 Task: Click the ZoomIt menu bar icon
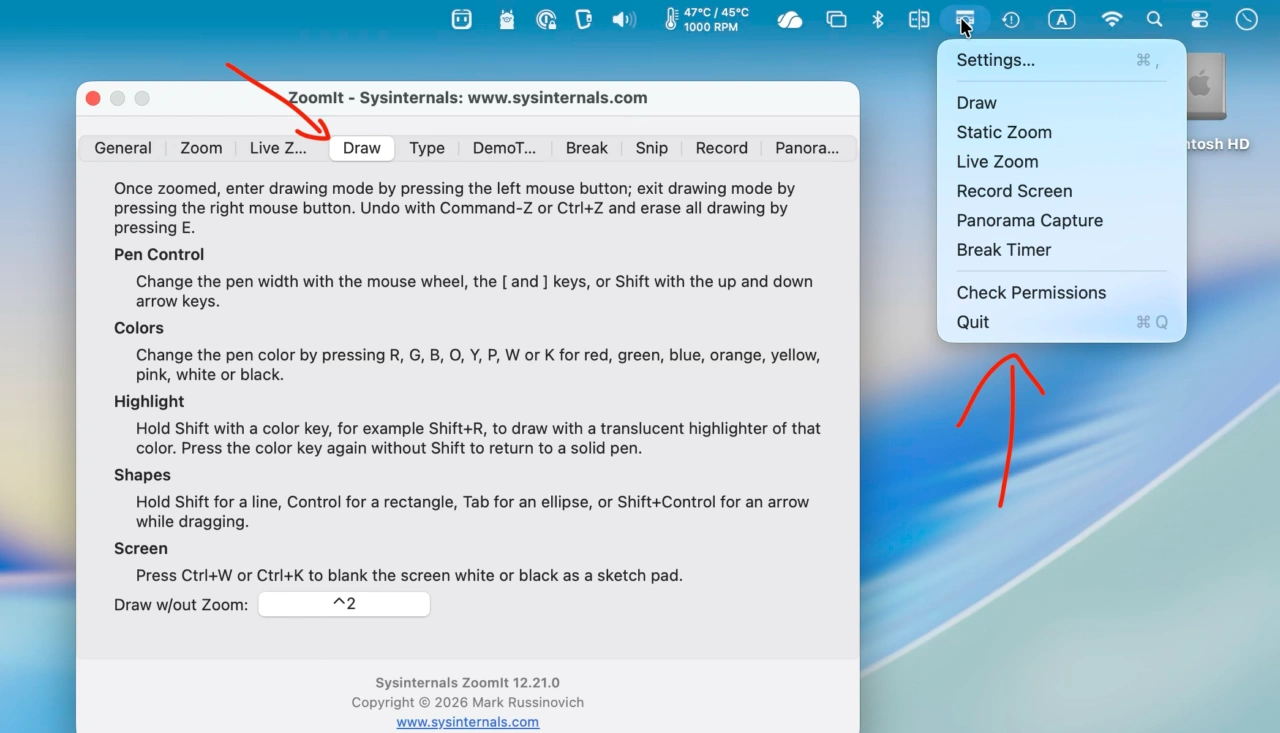click(x=965, y=20)
